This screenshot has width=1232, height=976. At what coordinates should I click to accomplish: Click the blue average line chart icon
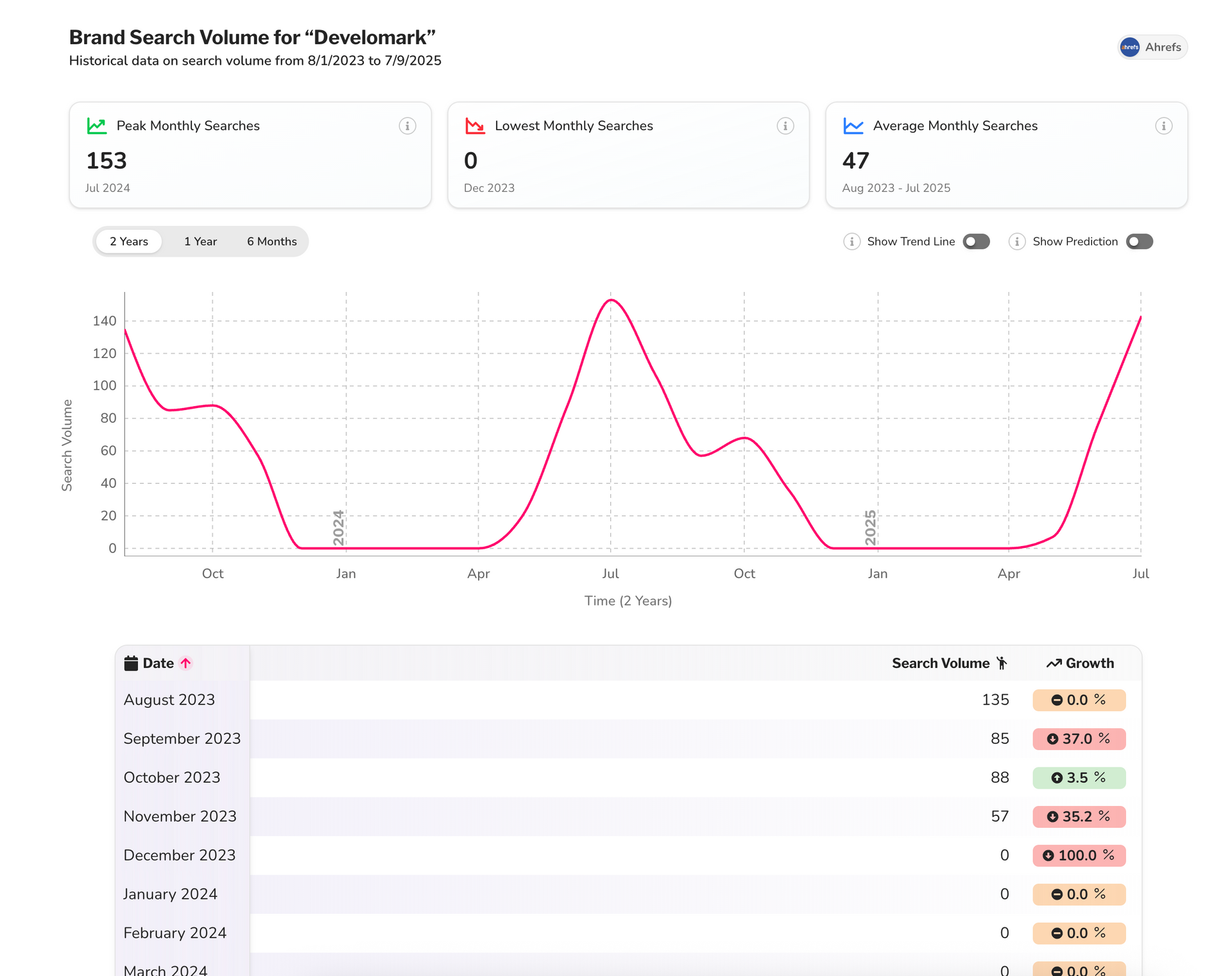[x=853, y=126]
